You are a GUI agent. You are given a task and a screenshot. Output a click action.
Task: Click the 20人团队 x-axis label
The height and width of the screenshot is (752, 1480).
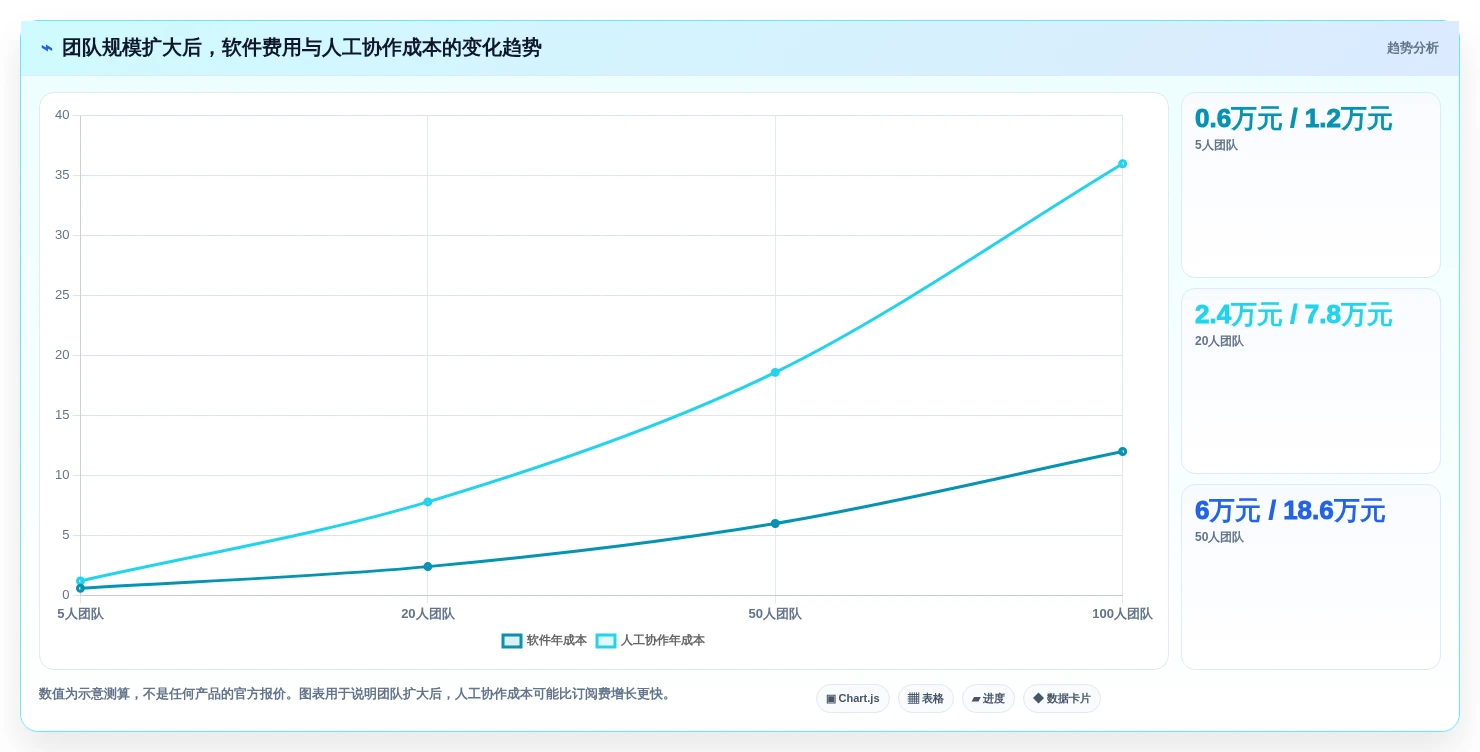(x=428, y=614)
